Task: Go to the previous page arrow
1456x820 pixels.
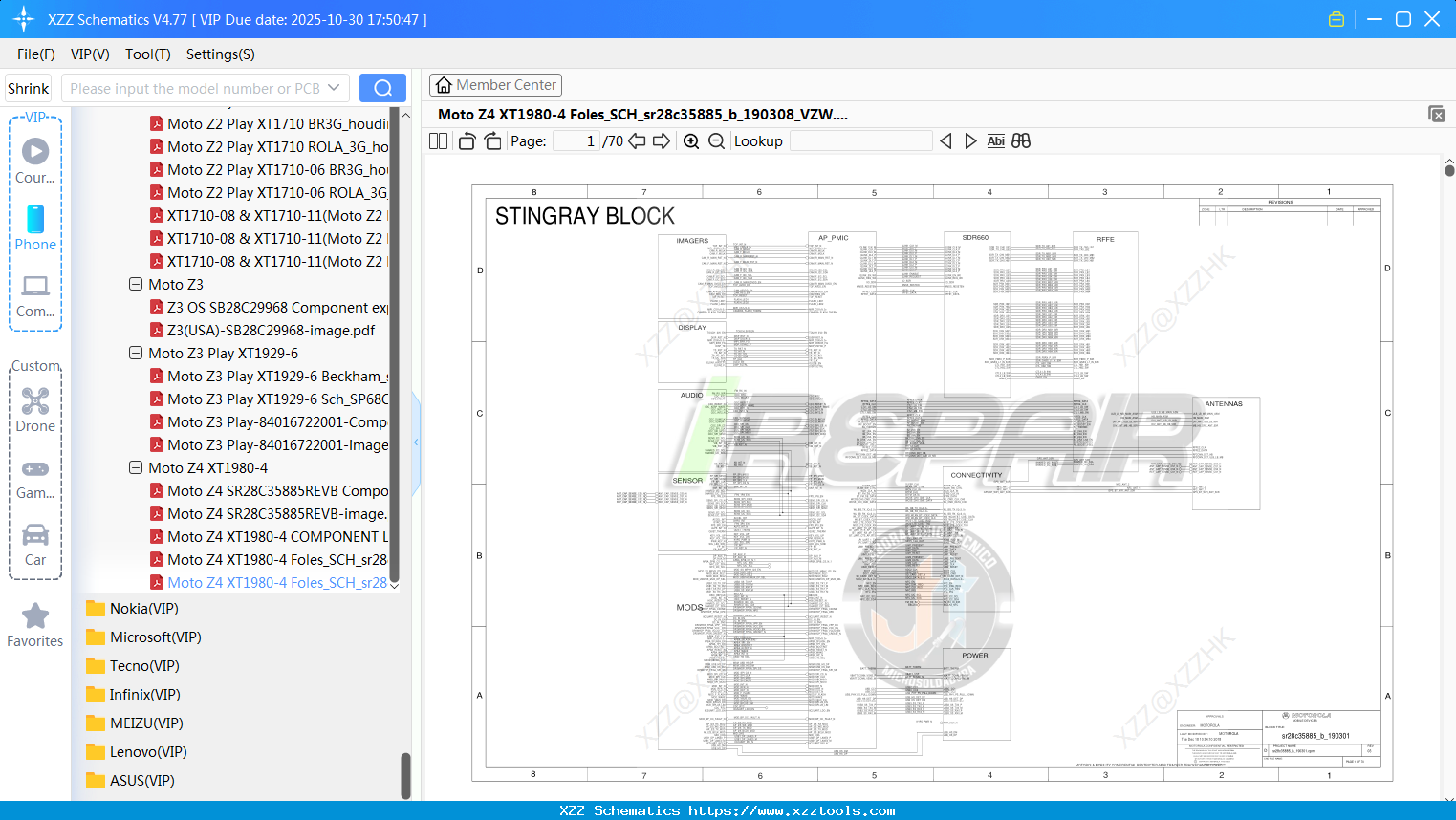Action: point(637,141)
